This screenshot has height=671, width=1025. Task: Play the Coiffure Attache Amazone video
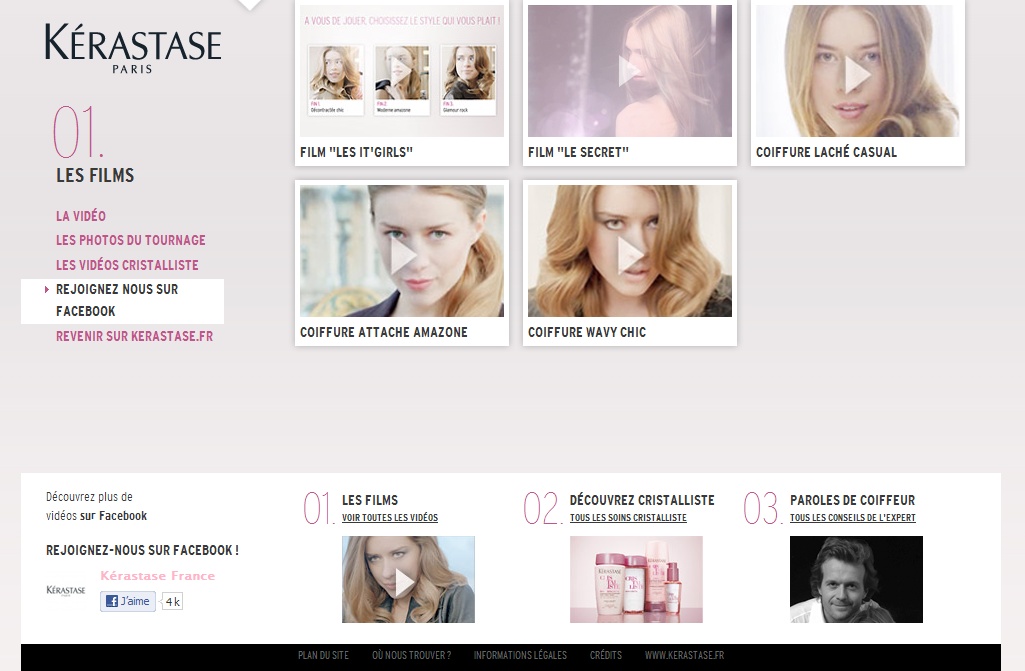tap(401, 251)
